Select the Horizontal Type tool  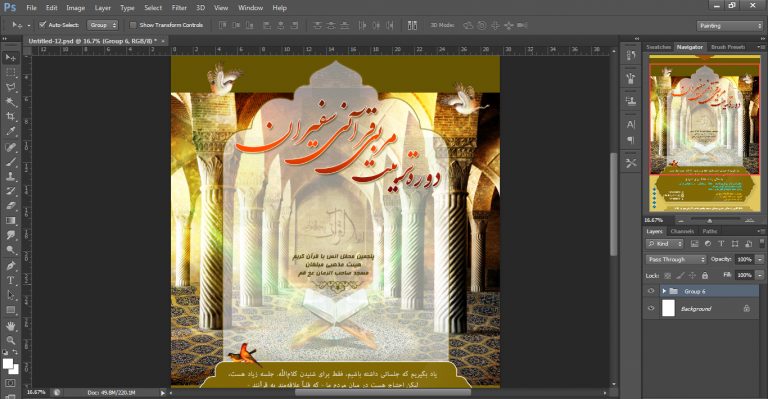pos(10,281)
